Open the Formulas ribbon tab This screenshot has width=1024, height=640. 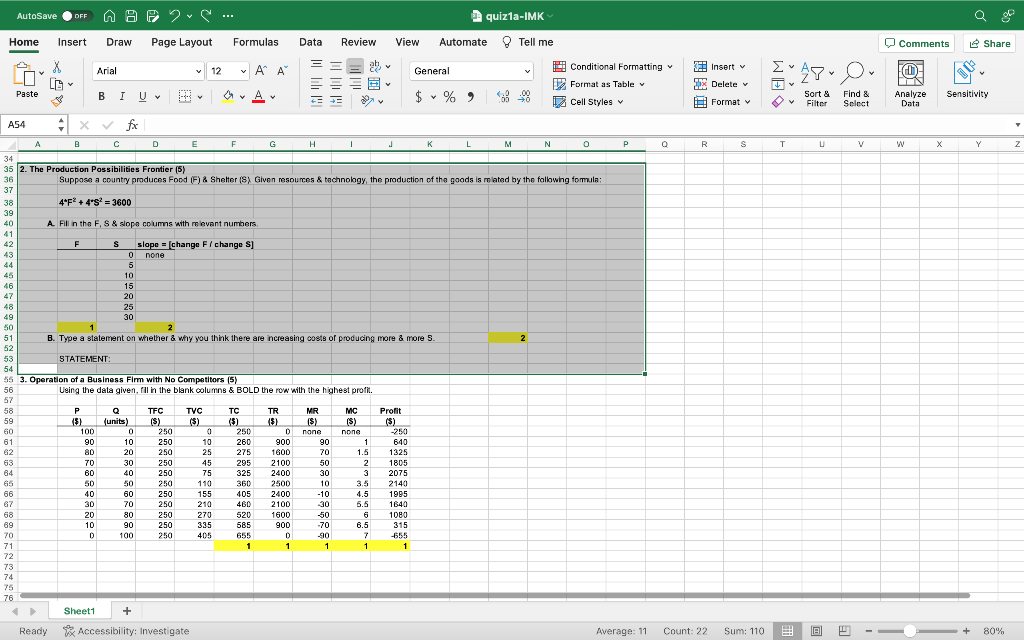[x=256, y=42]
